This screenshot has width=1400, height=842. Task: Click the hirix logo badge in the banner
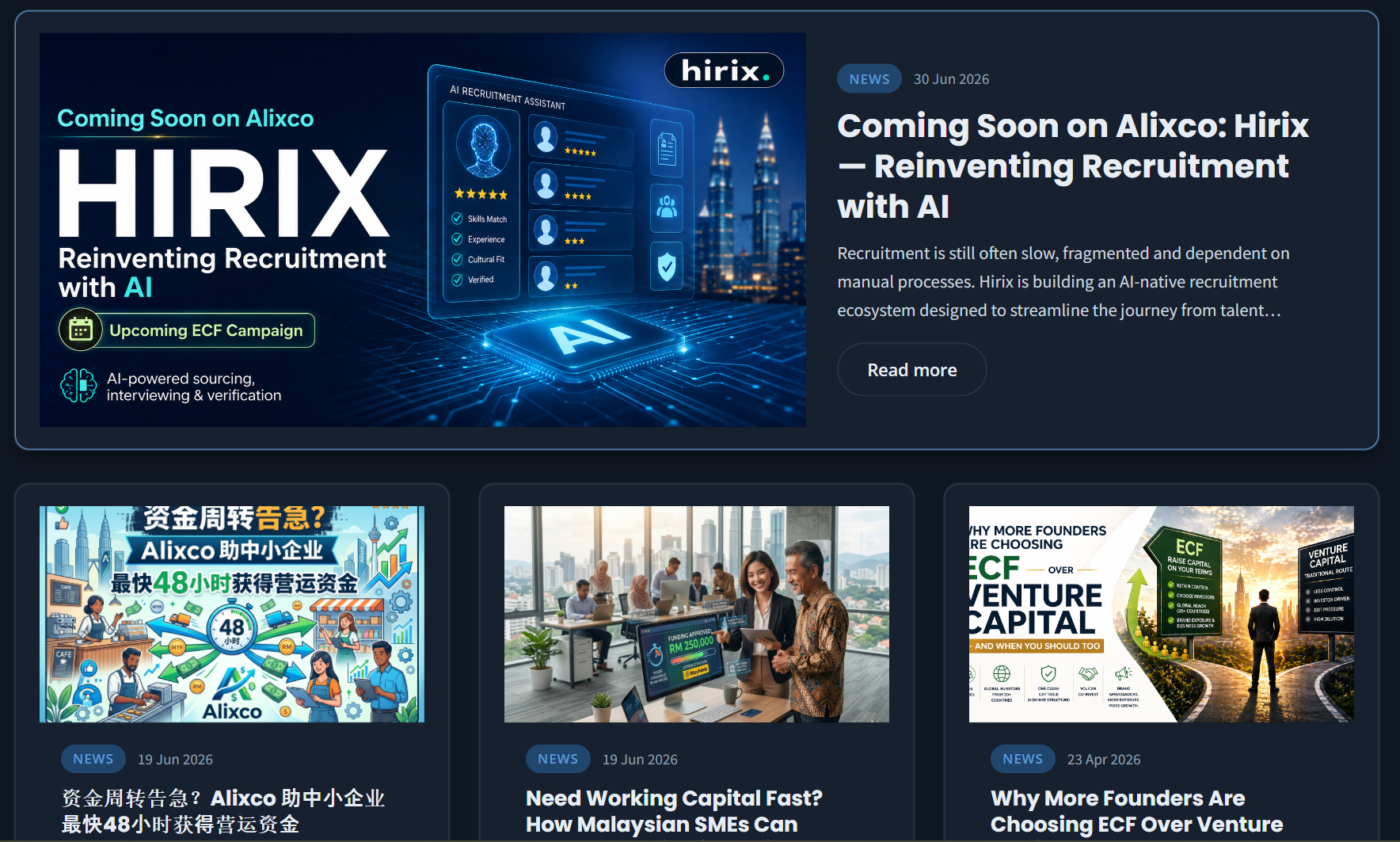pyautogui.click(x=724, y=70)
